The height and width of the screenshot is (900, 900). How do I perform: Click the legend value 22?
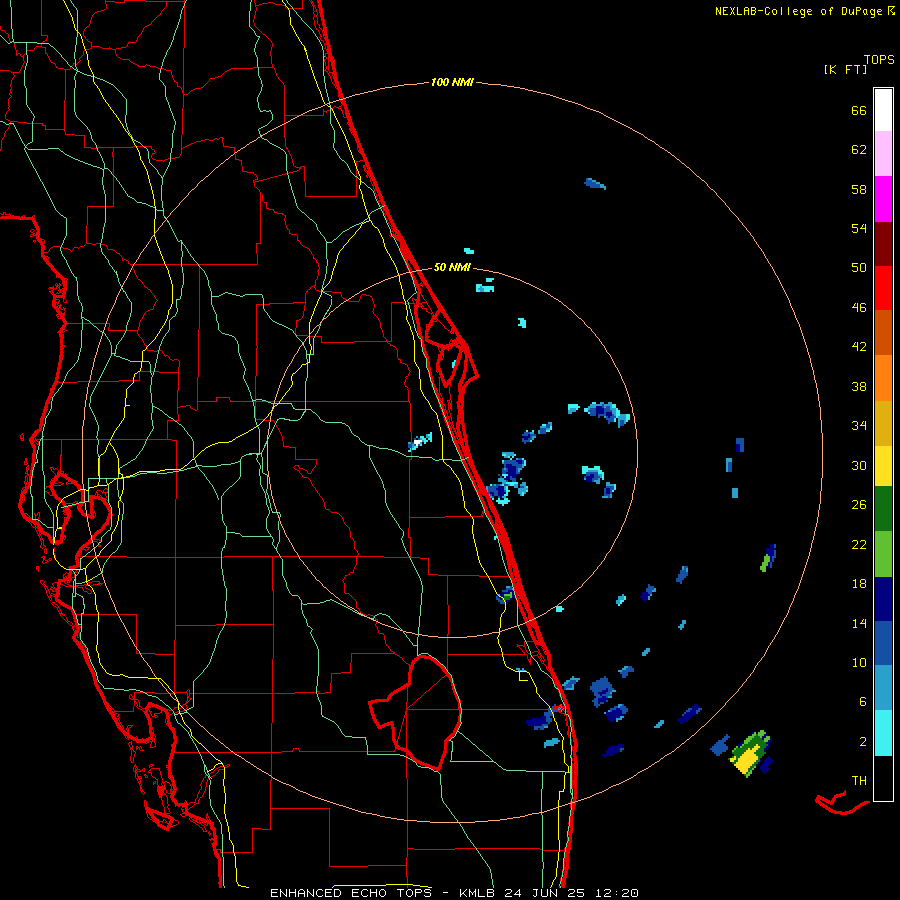859,544
